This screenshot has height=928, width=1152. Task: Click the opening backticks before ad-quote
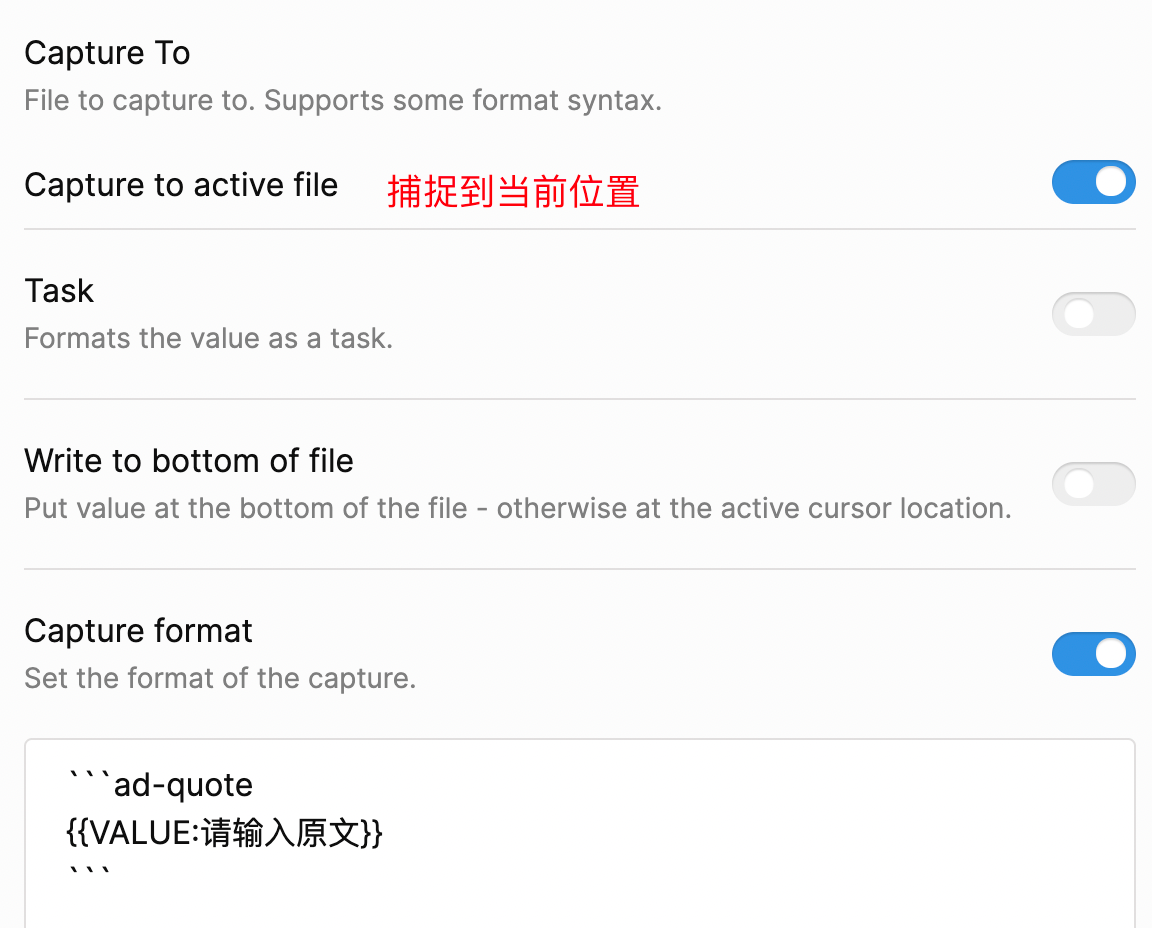(89, 780)
